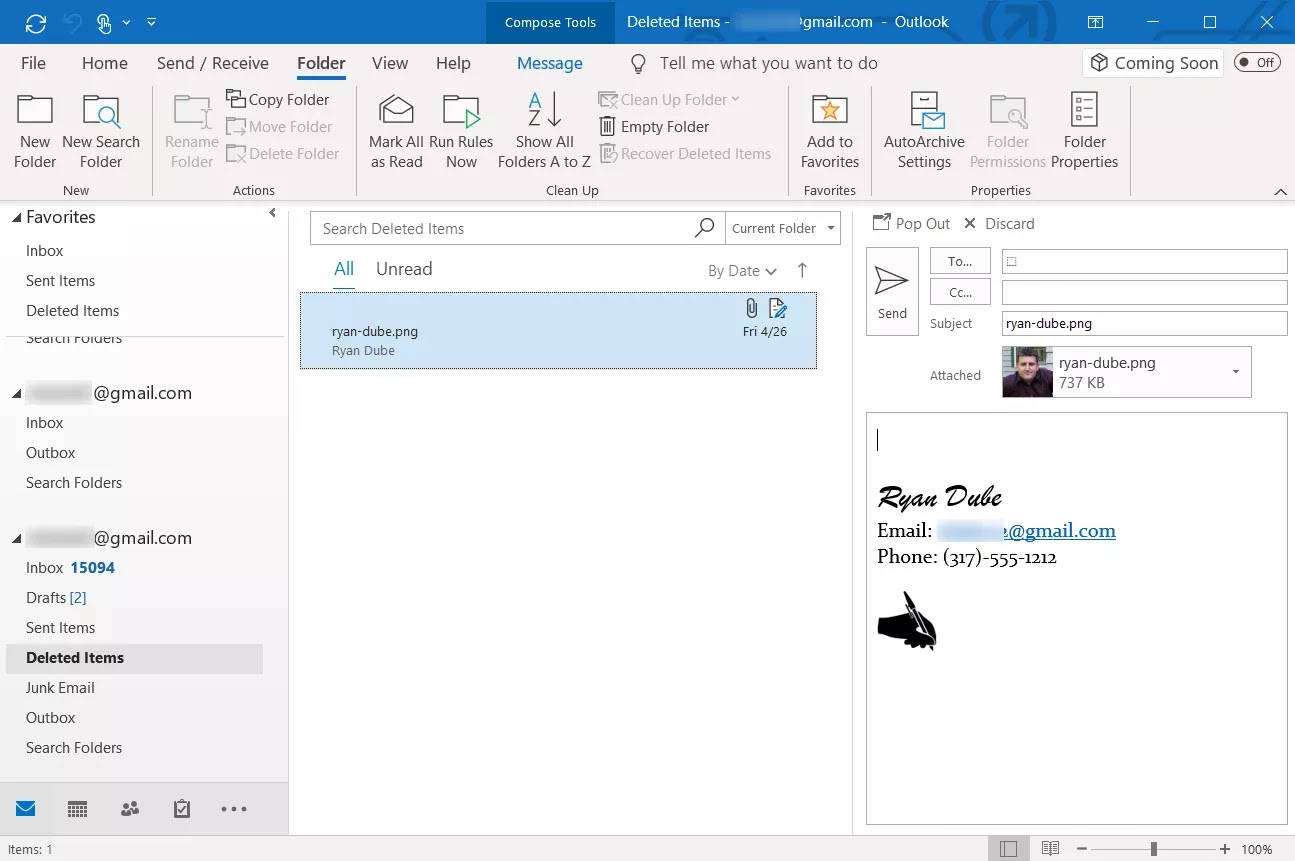Select Deleted Items under Favorites
The width and height of the screenshot is (1295, 861).
(73, 311)
